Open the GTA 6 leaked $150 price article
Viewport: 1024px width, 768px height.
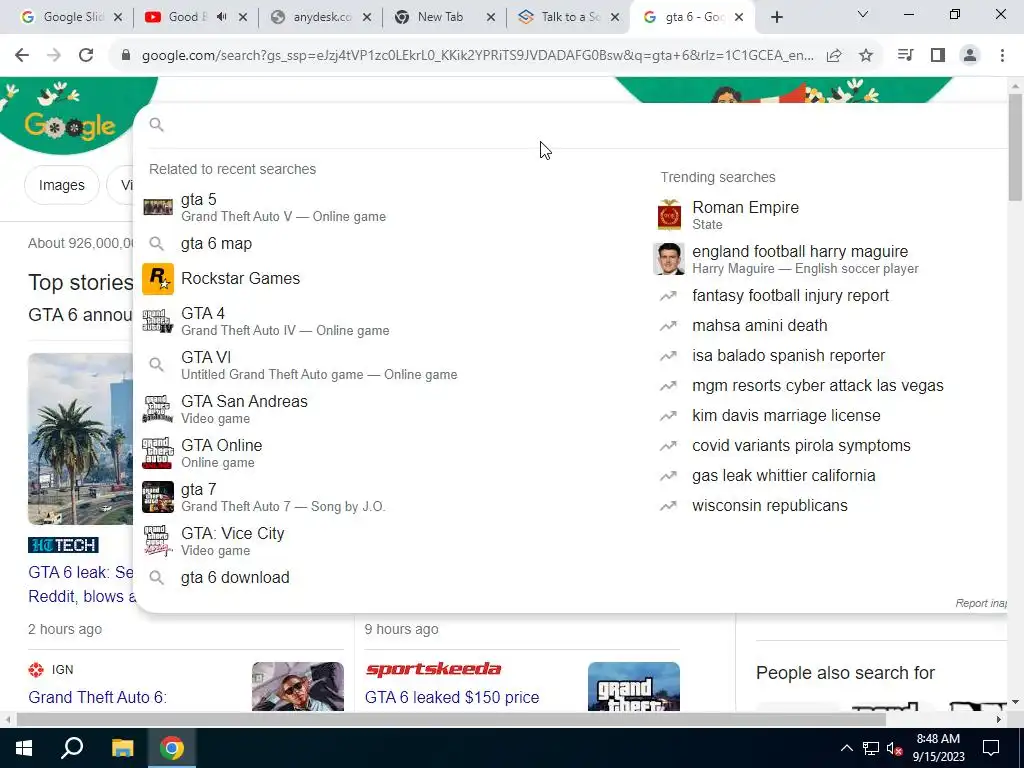[x=452, y=697]
